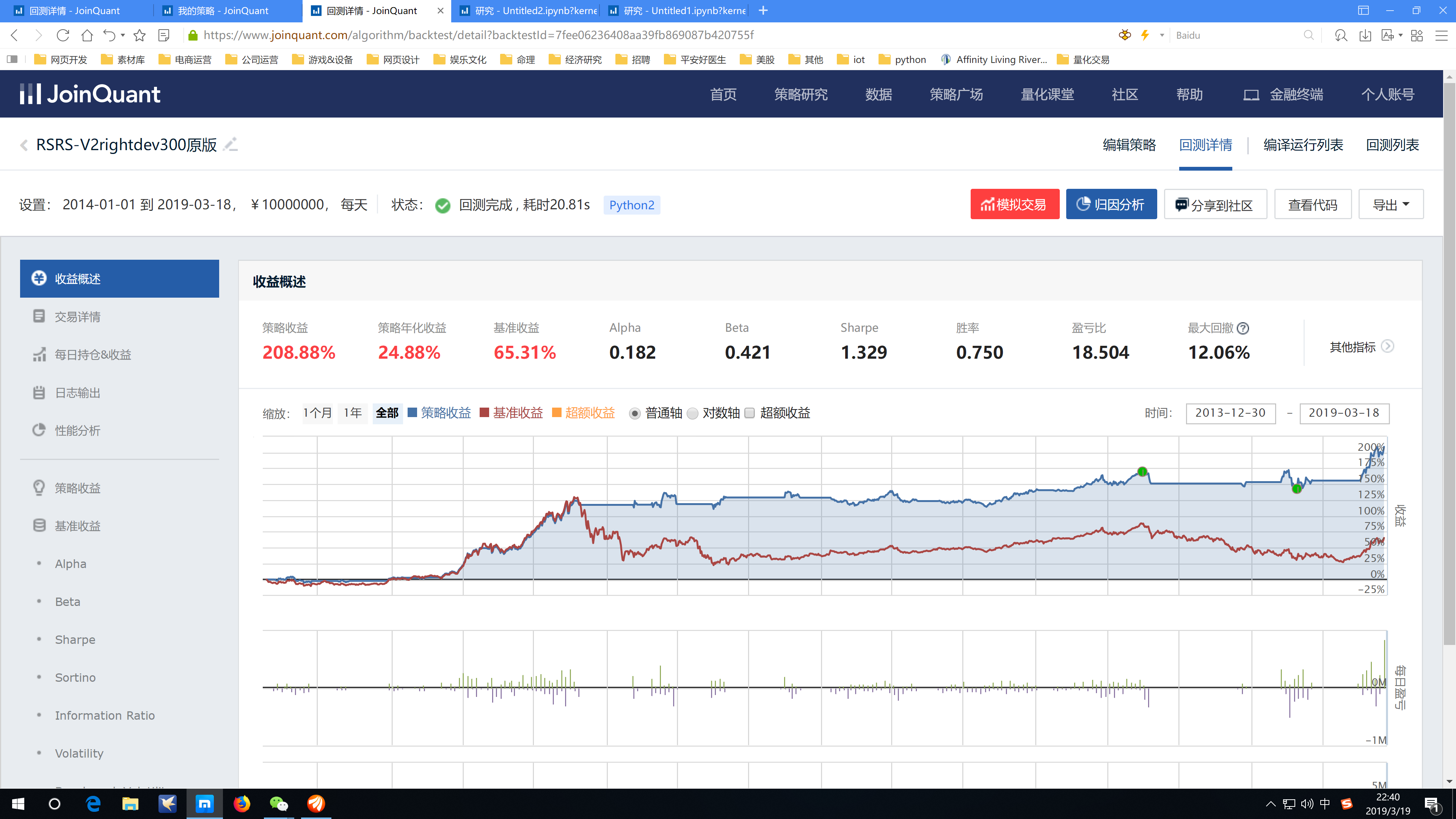Click 分享到社区 button
The image size is (1456, 819).
[1215, 204]
